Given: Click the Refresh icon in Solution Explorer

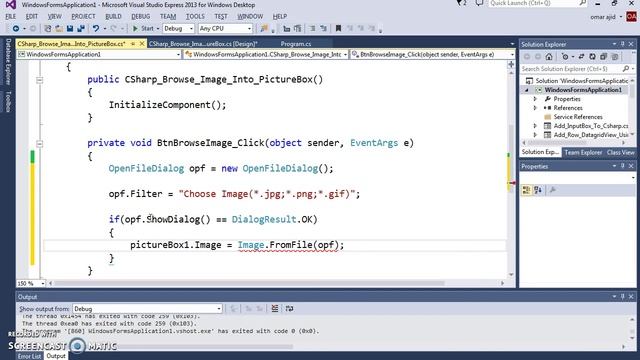Looking at the screenshot, I should point(592,57).
